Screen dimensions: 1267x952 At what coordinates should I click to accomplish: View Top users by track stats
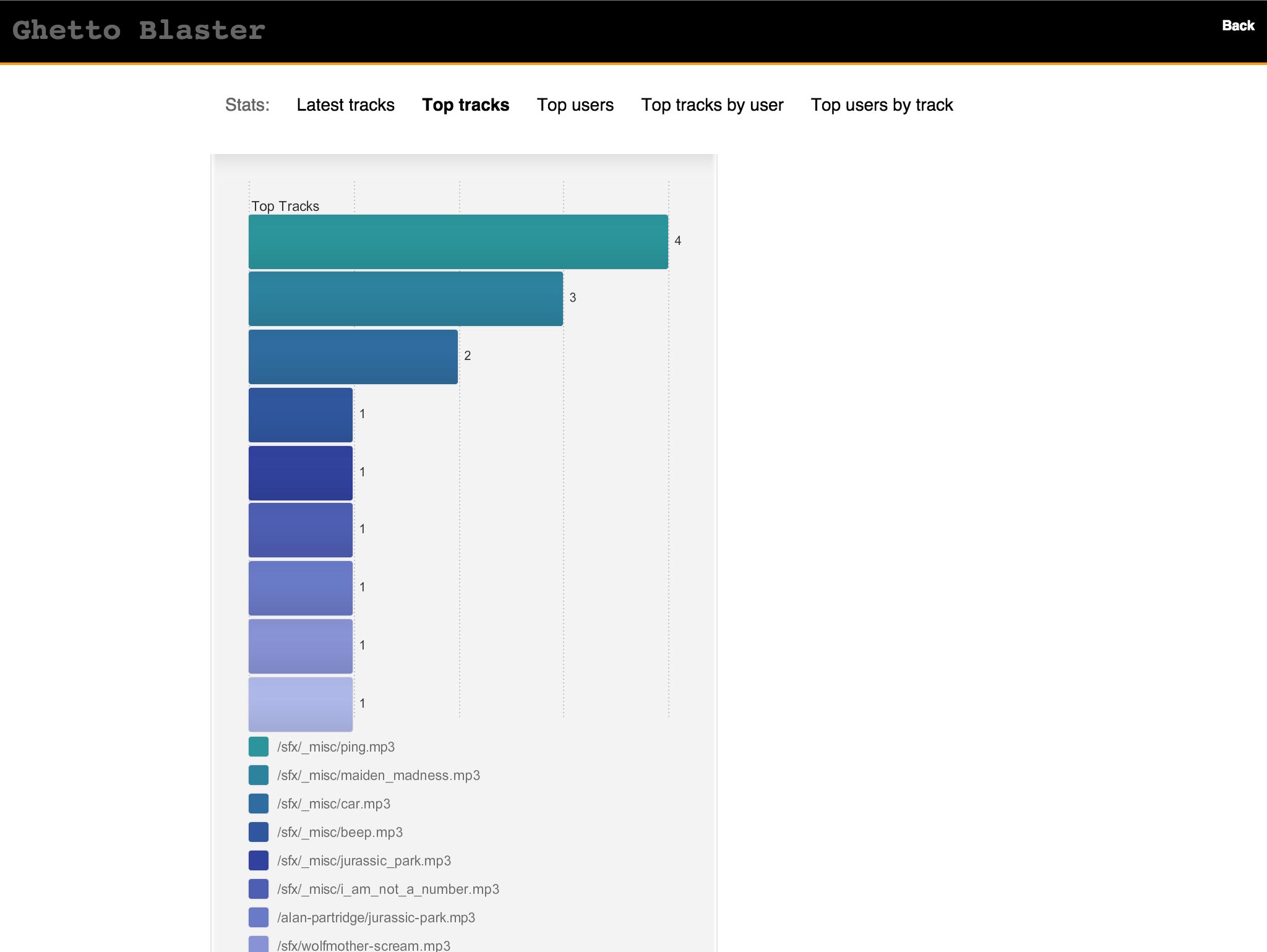pyautogui.click(x=882, y=105)
